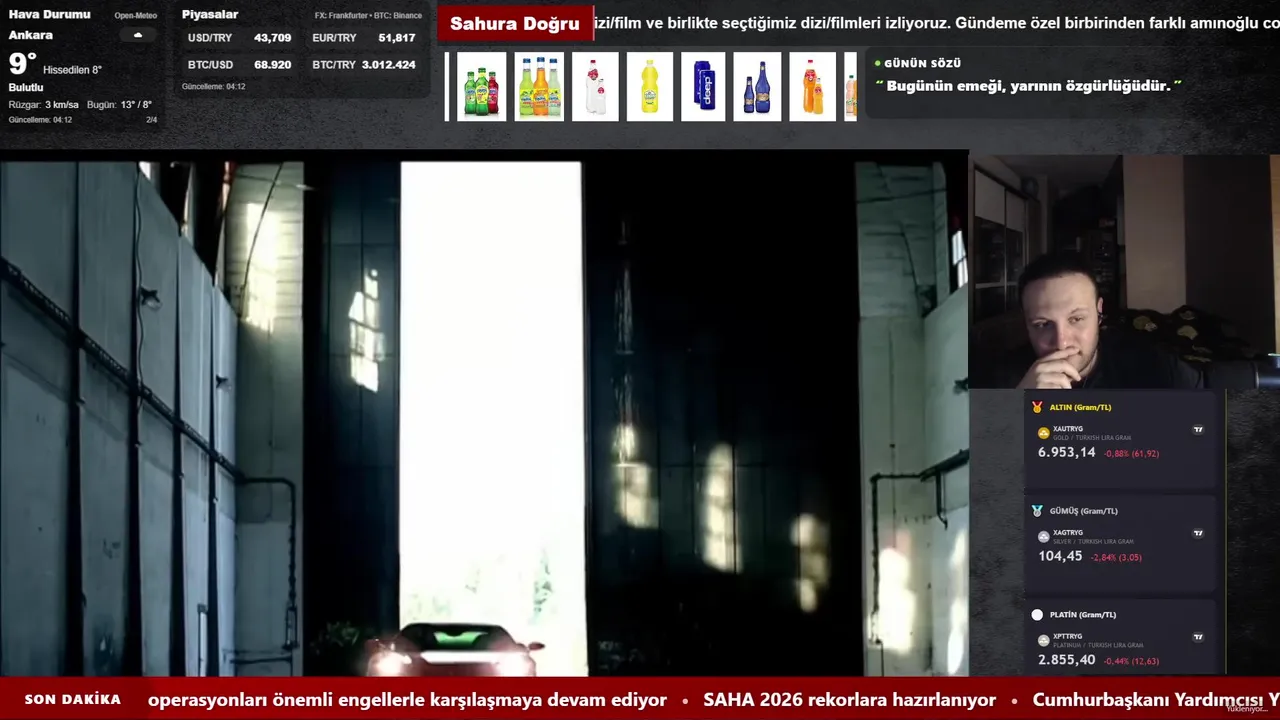Select the clear bottle with red cap thumbnail
1280x720 pixels.
click(x=595, y=87)
